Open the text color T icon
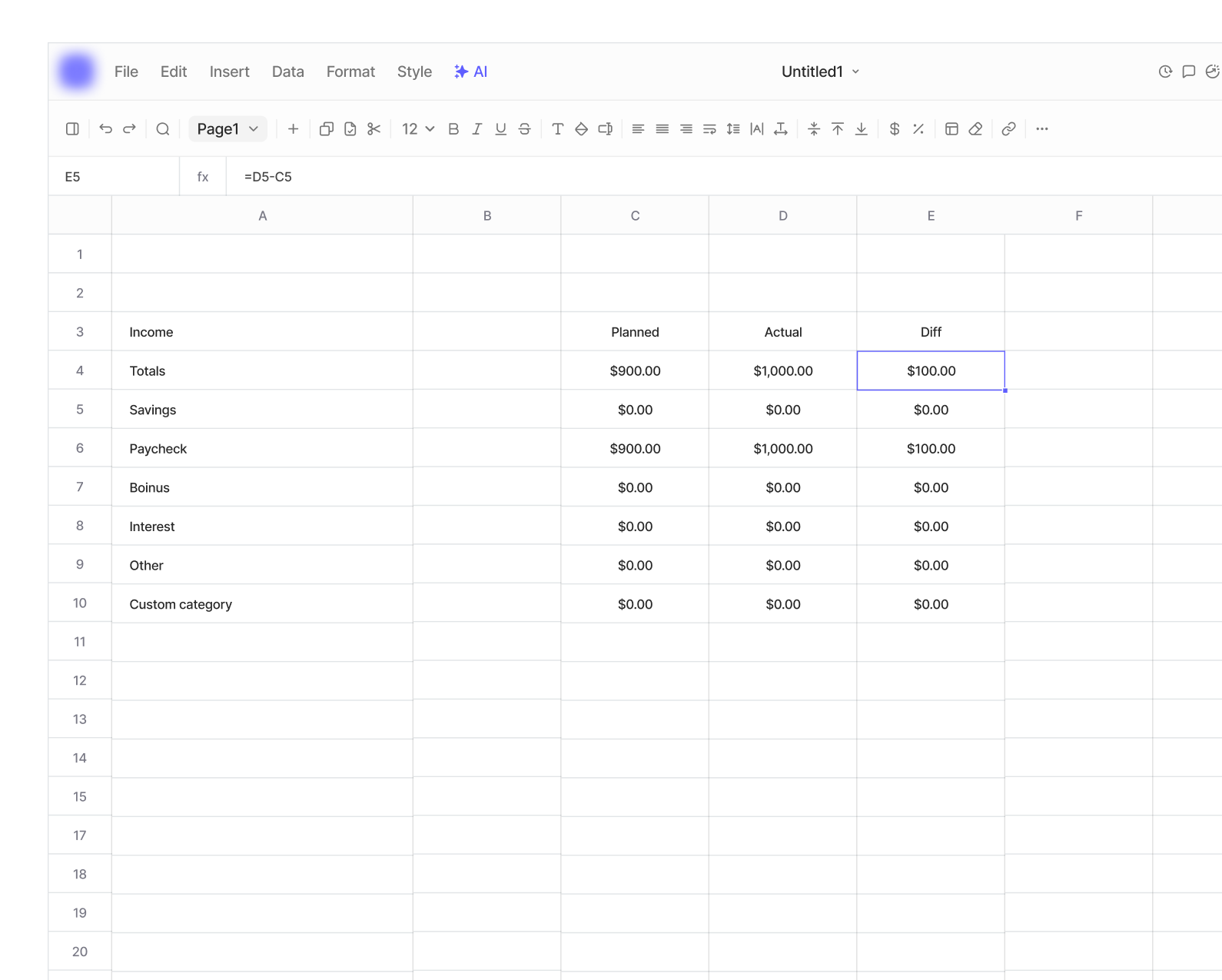The width and height of the screenshot is (1222, 980). pos(558,129)
